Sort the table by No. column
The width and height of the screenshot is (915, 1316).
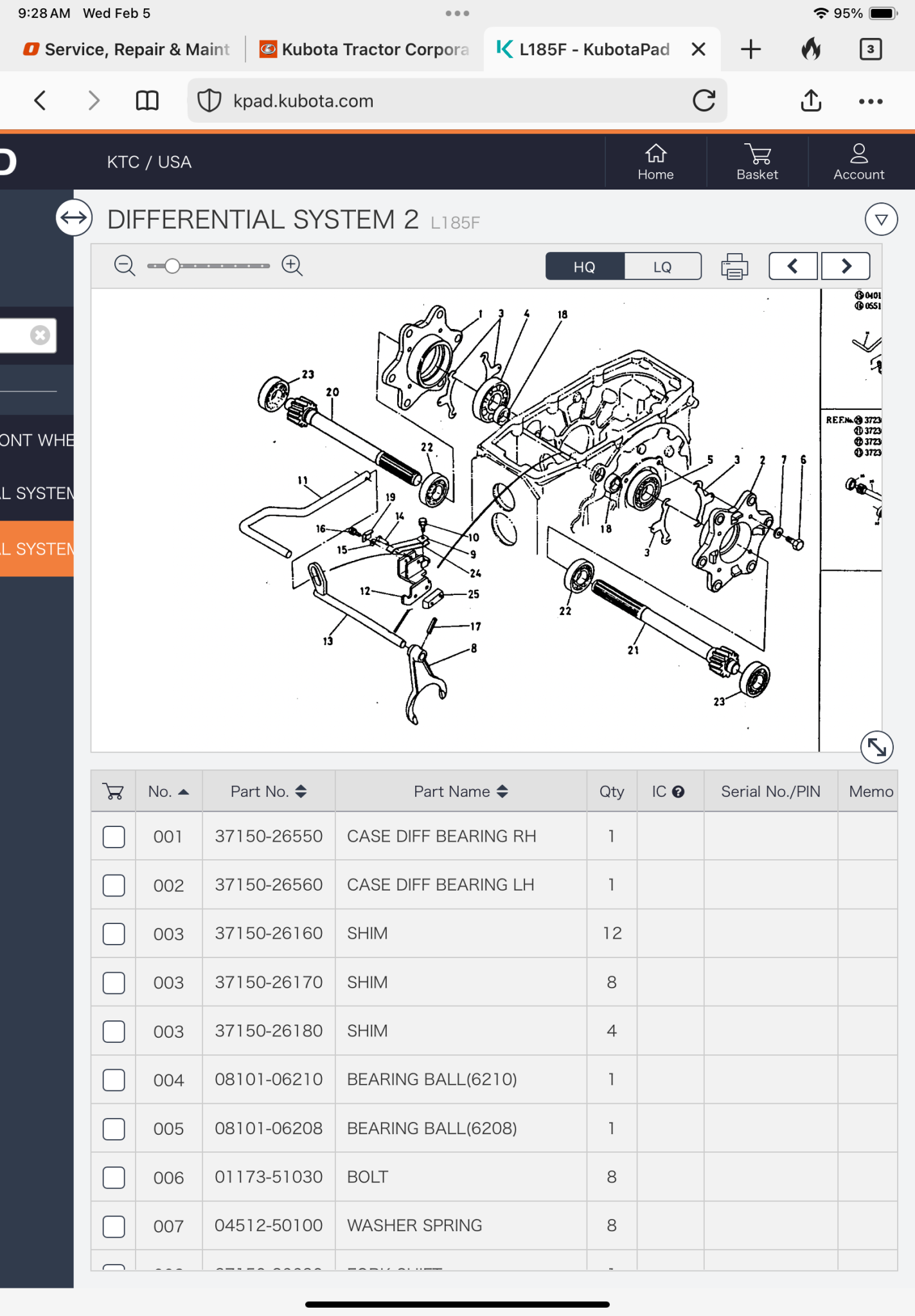click(x=168, y=792)
